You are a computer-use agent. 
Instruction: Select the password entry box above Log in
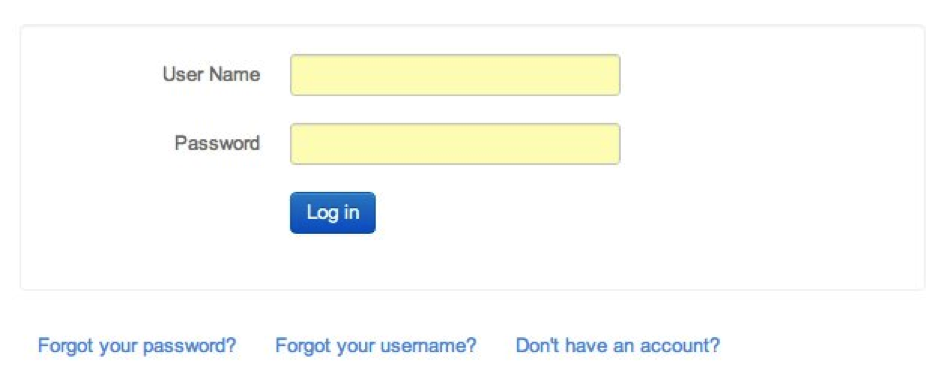(455, 144)
